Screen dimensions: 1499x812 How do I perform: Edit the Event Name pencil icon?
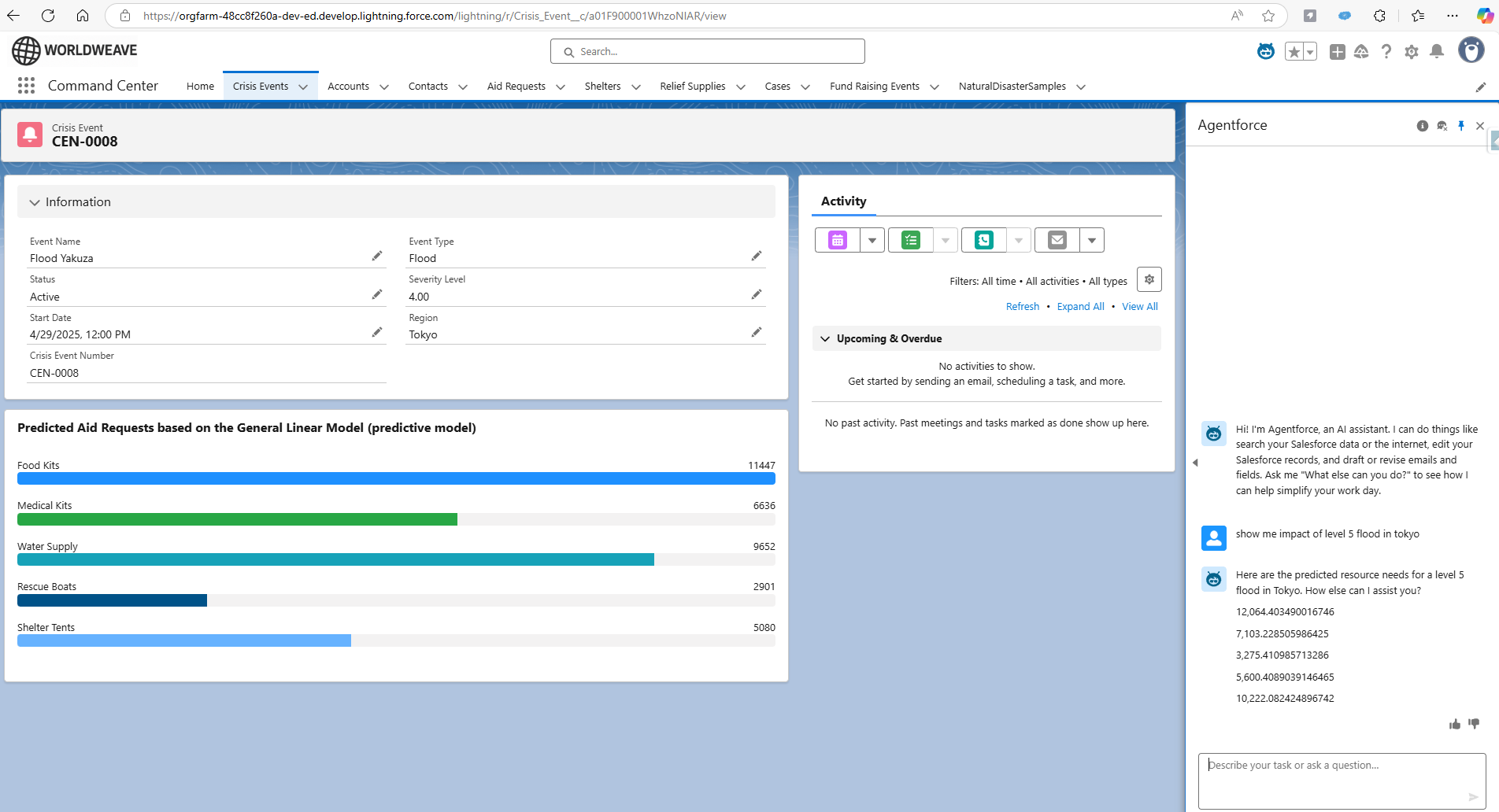tap(377, 256)
